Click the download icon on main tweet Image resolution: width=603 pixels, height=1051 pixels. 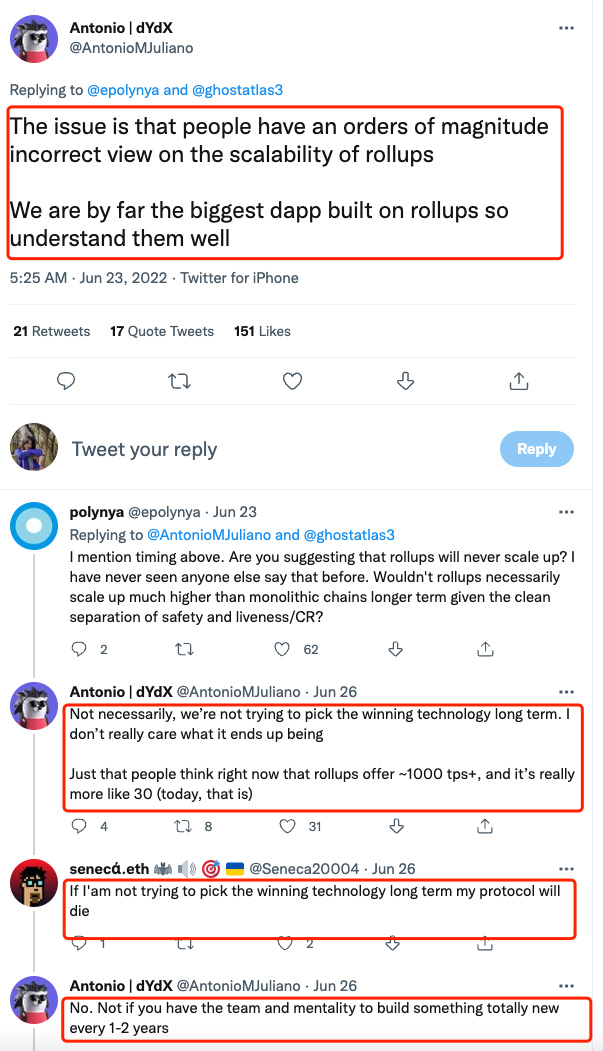(x=406, y=381)
